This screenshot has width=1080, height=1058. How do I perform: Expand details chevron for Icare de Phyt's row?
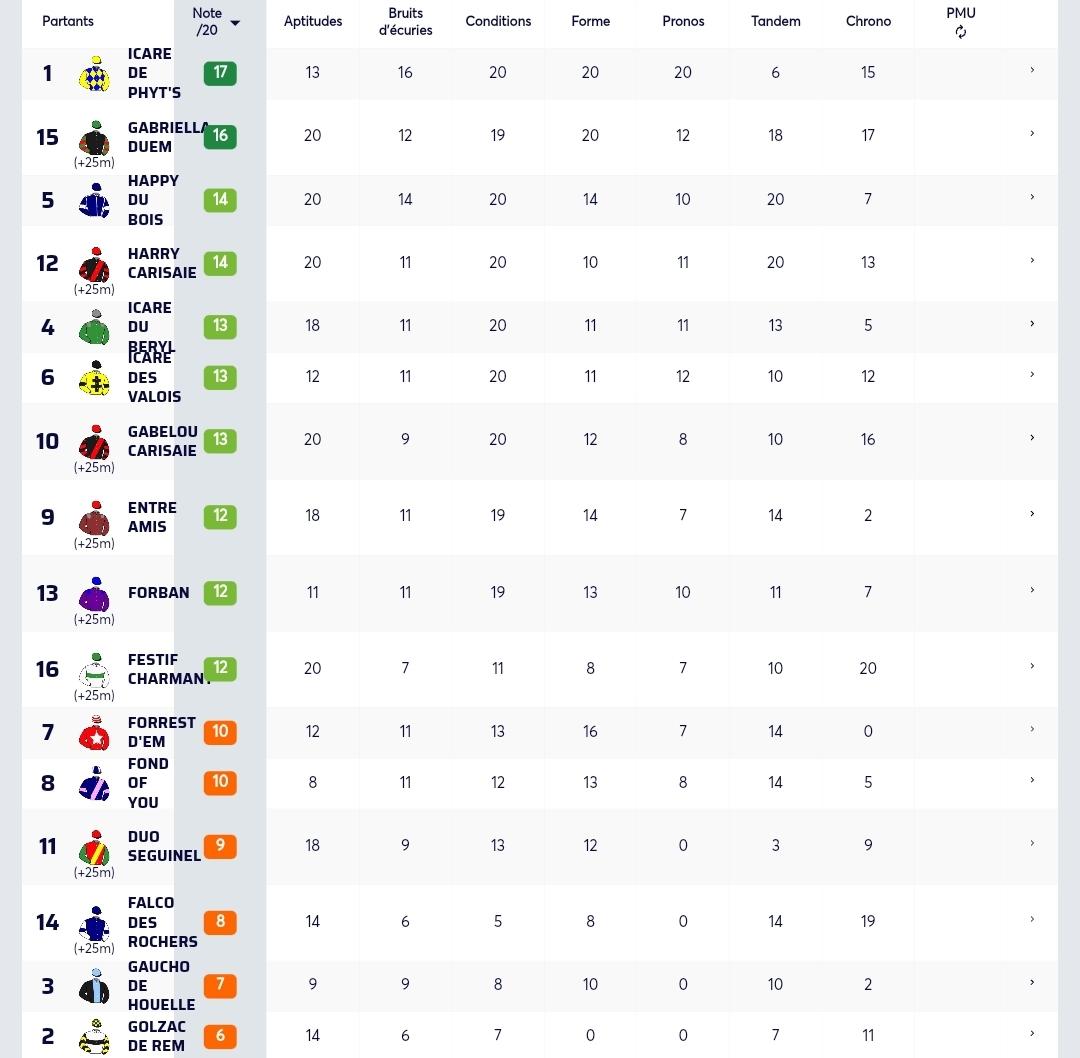1032,70
